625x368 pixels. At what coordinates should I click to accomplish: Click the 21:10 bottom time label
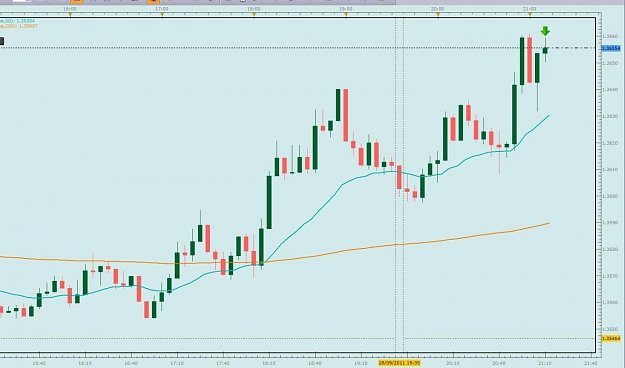point(545,363)
